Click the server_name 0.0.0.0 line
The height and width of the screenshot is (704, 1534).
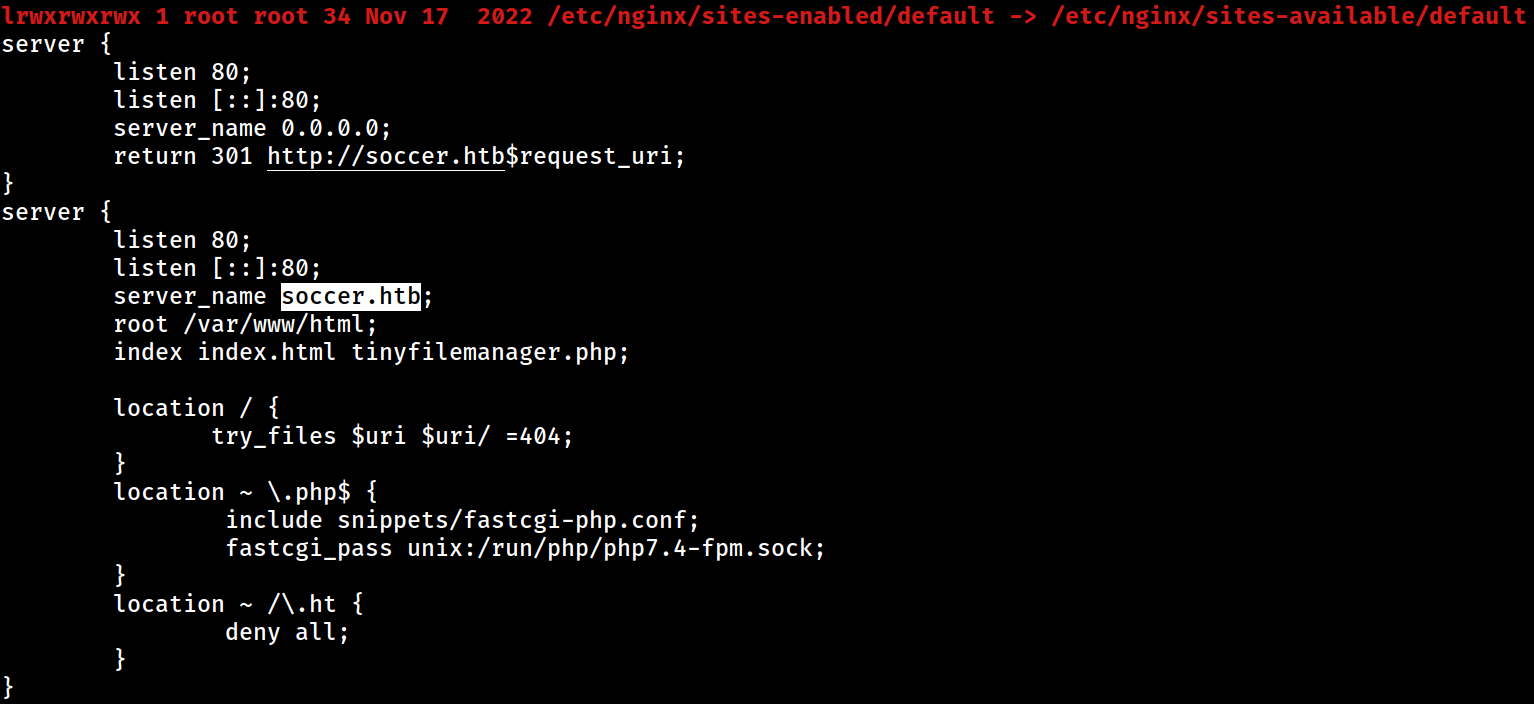point(252,128)
